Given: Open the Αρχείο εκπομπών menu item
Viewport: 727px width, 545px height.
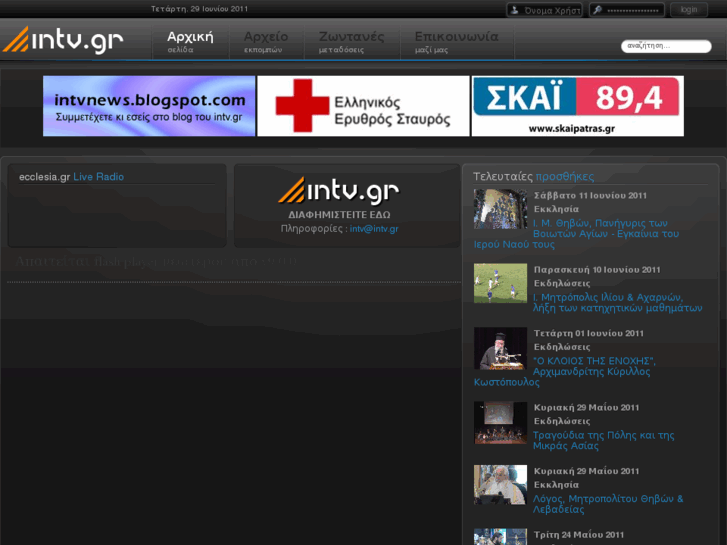Looking at the screenshot, I should click(266, 42).
